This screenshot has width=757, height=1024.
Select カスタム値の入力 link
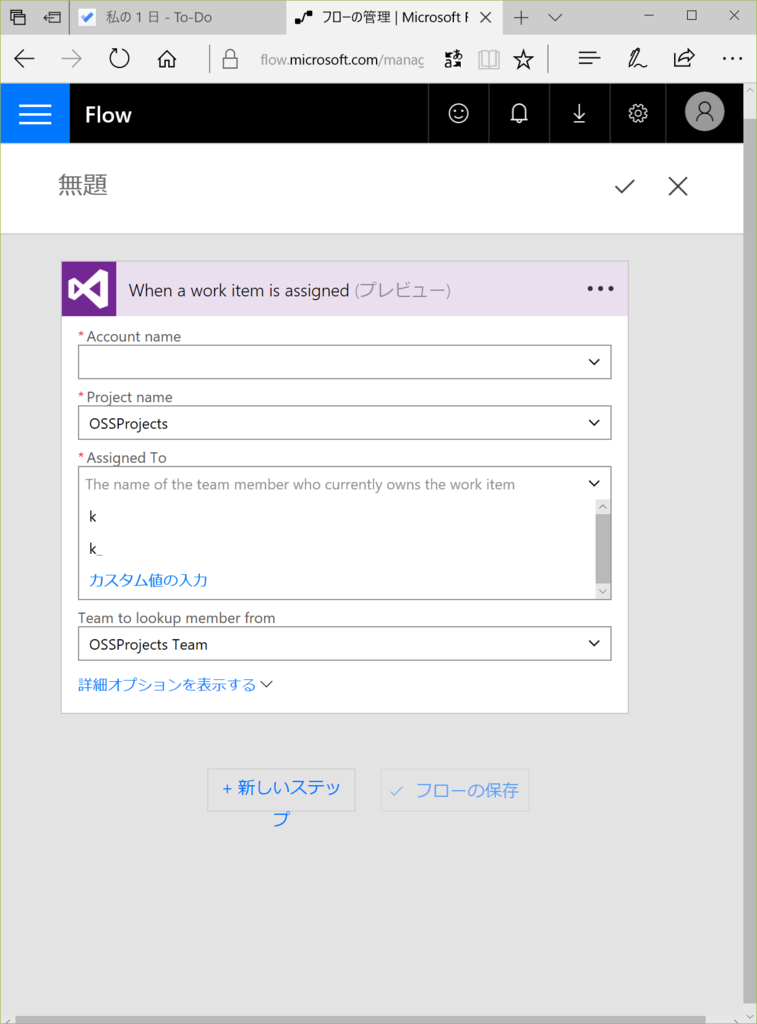pos(148,580)
